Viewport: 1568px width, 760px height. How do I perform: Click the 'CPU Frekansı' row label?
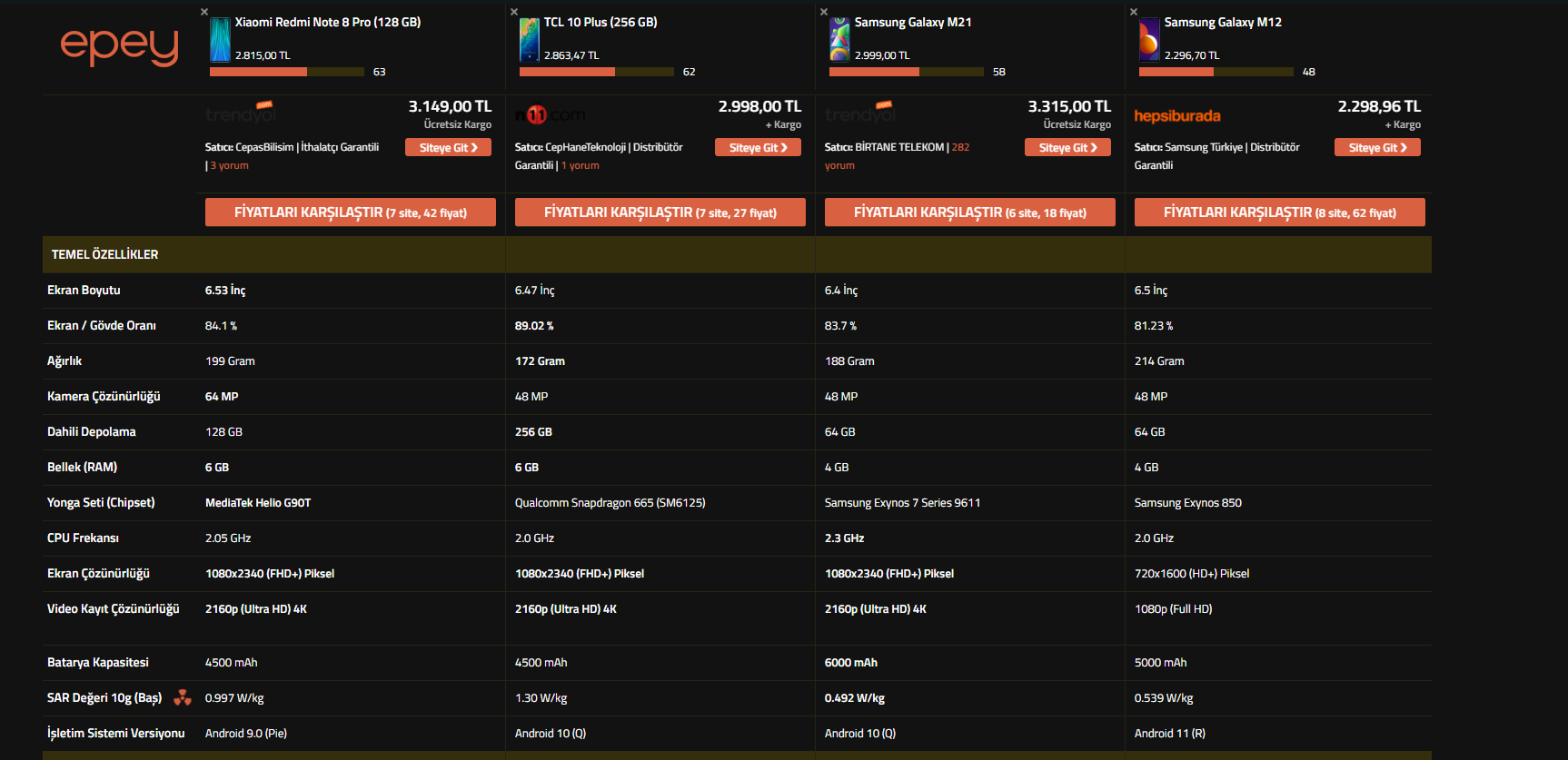[83, 538]
